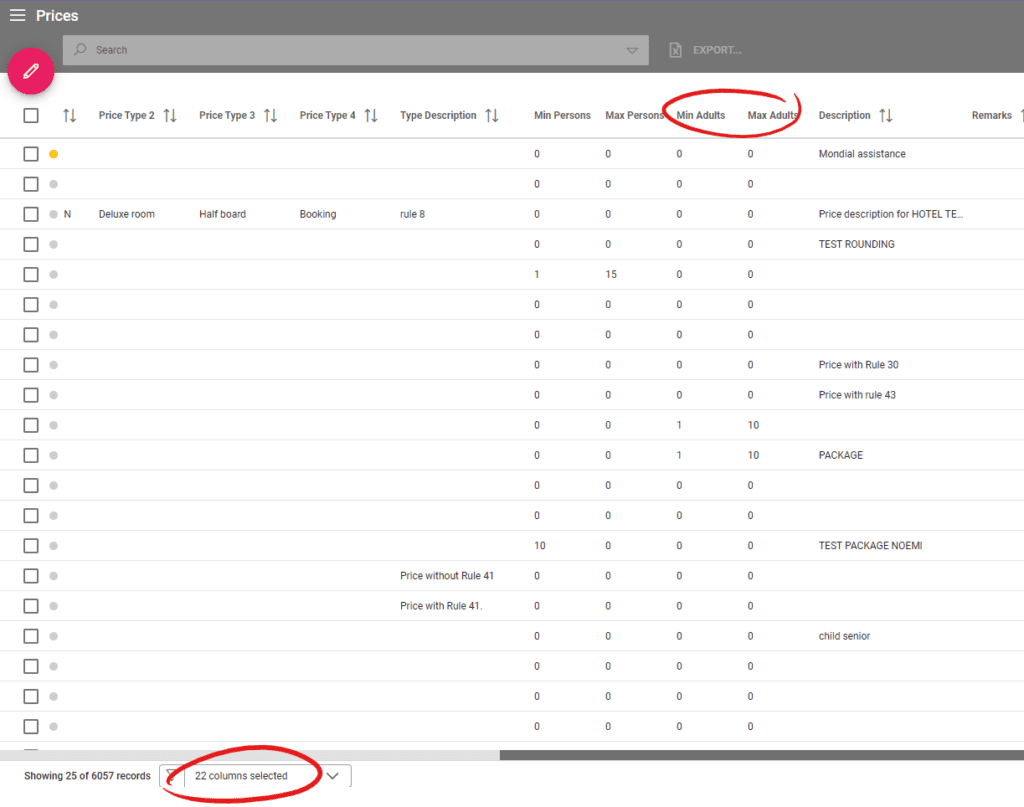The width and height of the screenshot is (1024, 807).
Task: Check the checkbox on the Deluxe room row
Action: coord(30,213)
